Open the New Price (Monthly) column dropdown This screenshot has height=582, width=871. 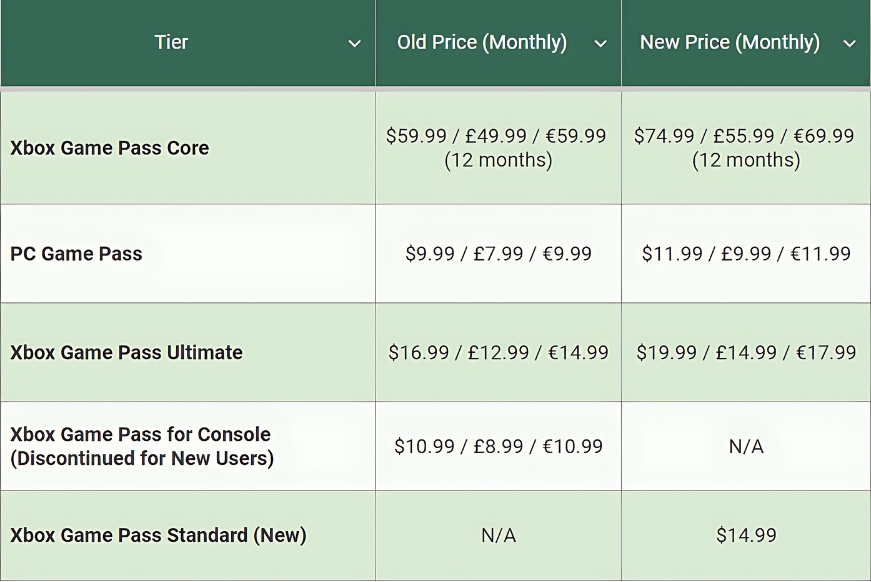click(849, 44)
